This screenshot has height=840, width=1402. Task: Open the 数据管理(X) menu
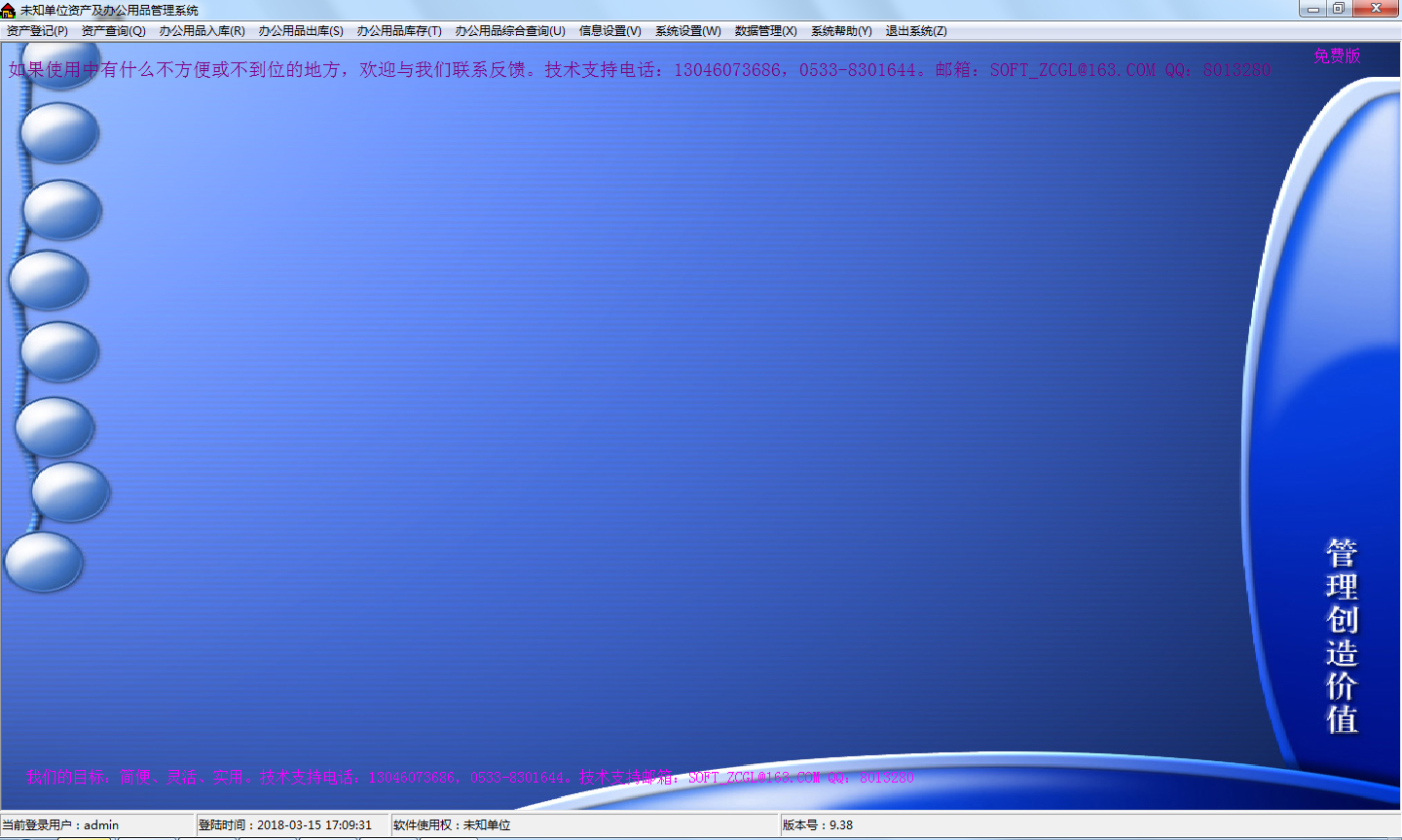[766, 31]
